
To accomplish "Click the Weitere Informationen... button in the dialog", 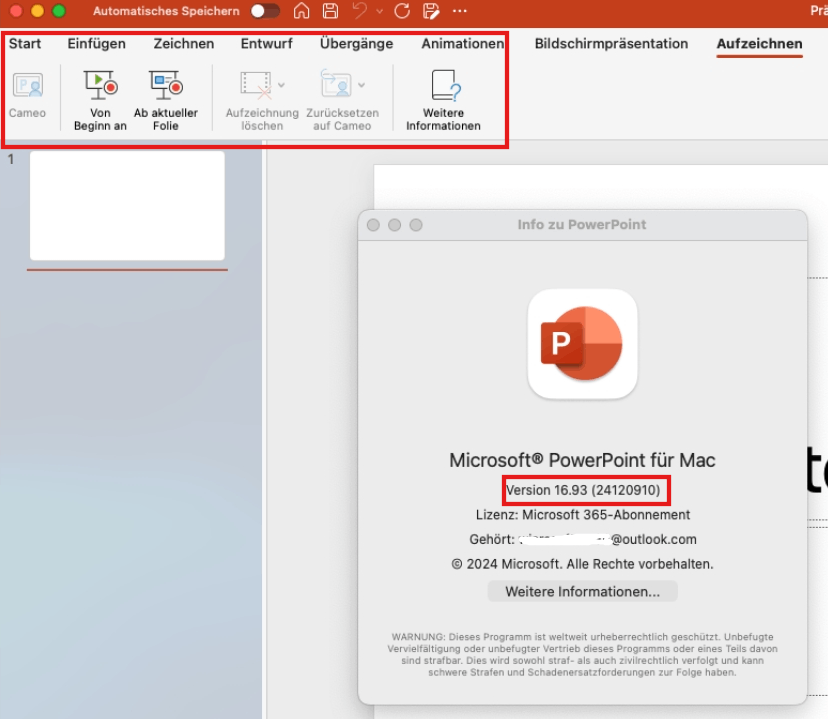I will pos(582,591).
